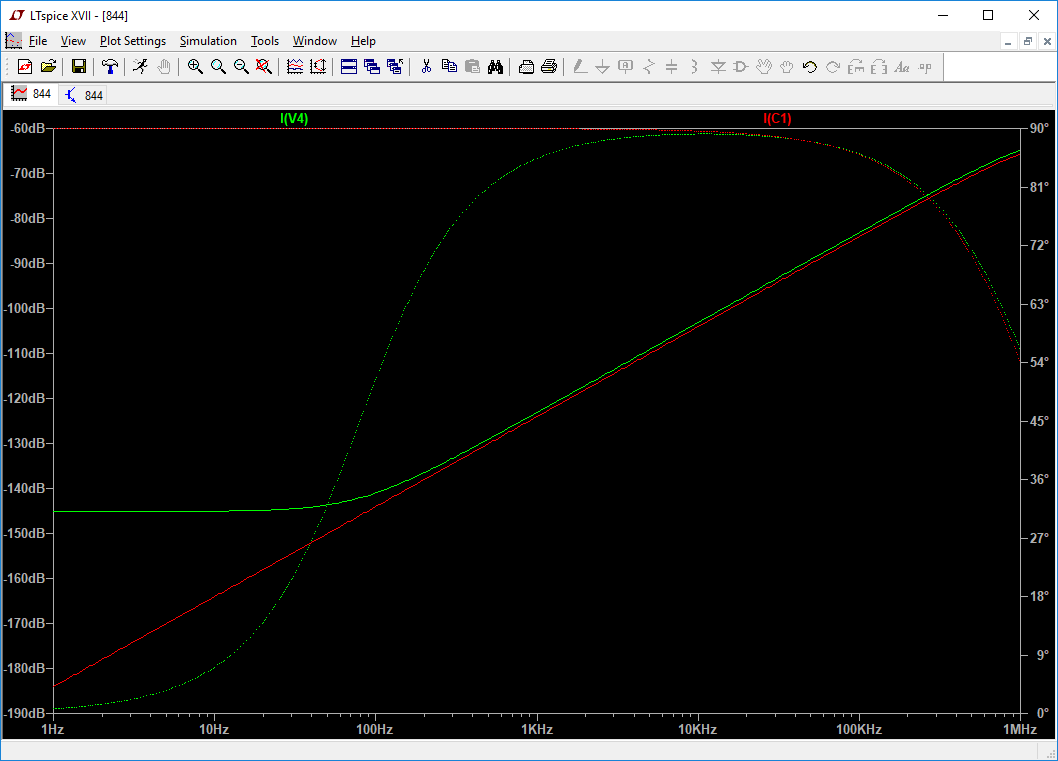Paste with the clipboard toolbar icon
Screen dimensions: 1058x761
pyautogui.click(x=472, y=67)
